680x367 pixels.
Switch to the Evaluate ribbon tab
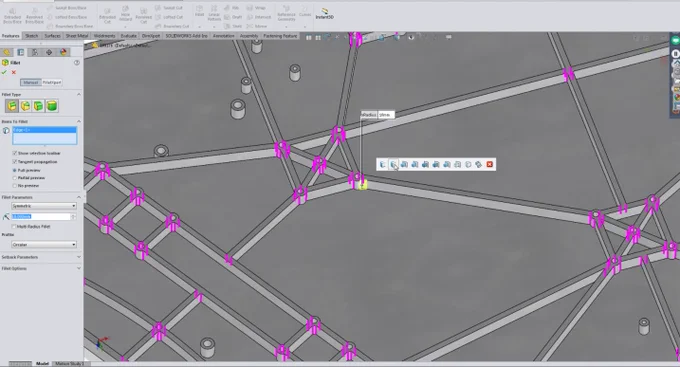128,36
